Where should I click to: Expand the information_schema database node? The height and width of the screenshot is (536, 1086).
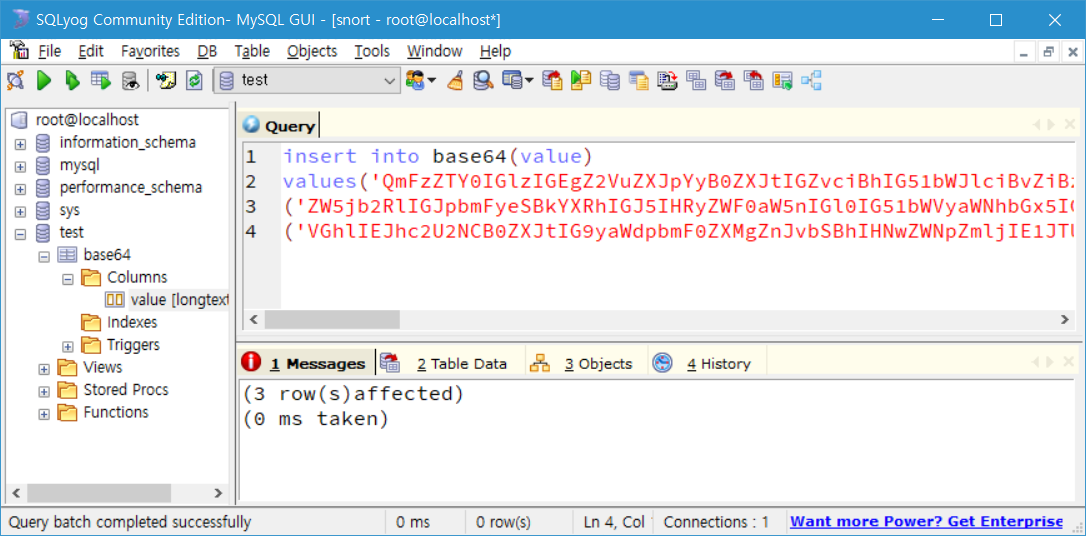click(20, 144)
